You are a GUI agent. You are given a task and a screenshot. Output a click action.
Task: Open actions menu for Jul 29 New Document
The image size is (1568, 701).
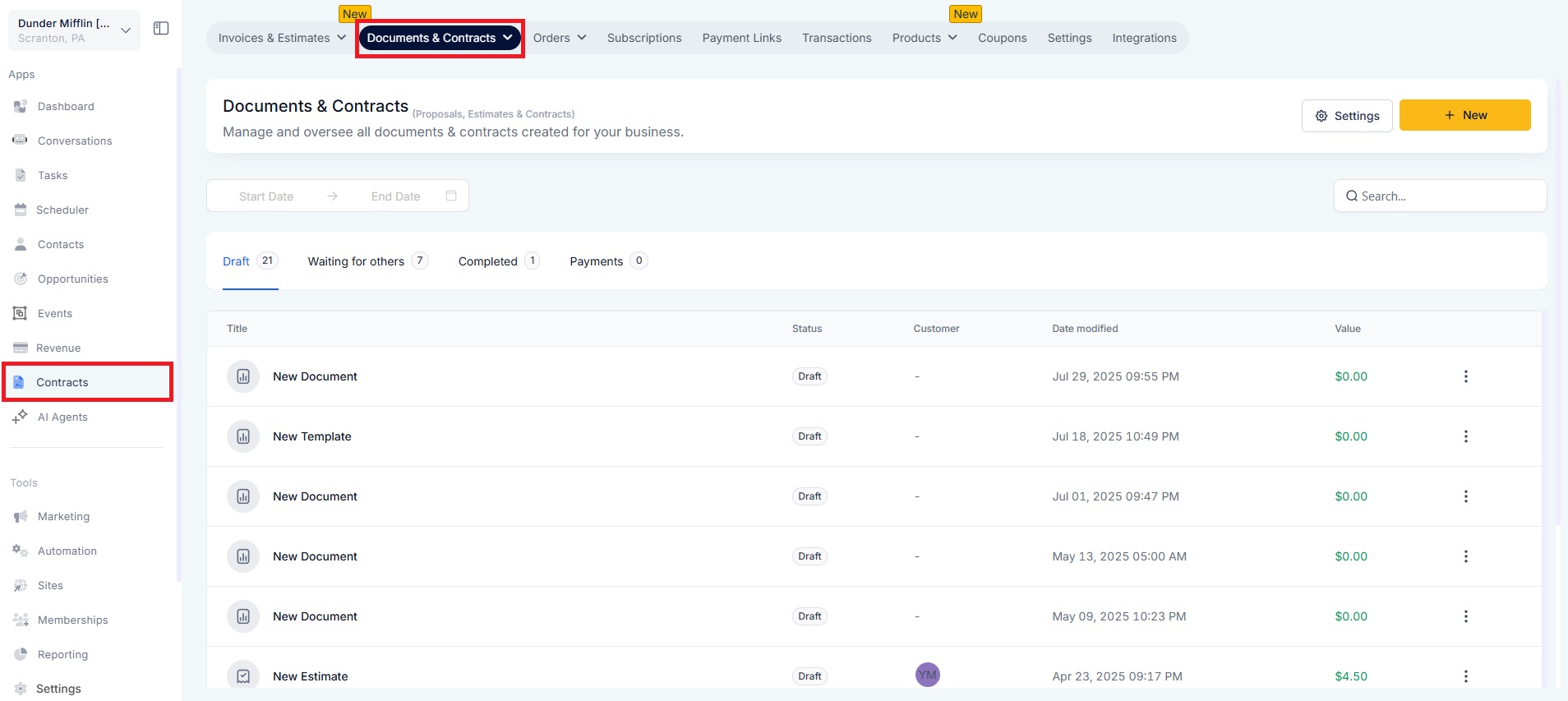pos(1465,376)
